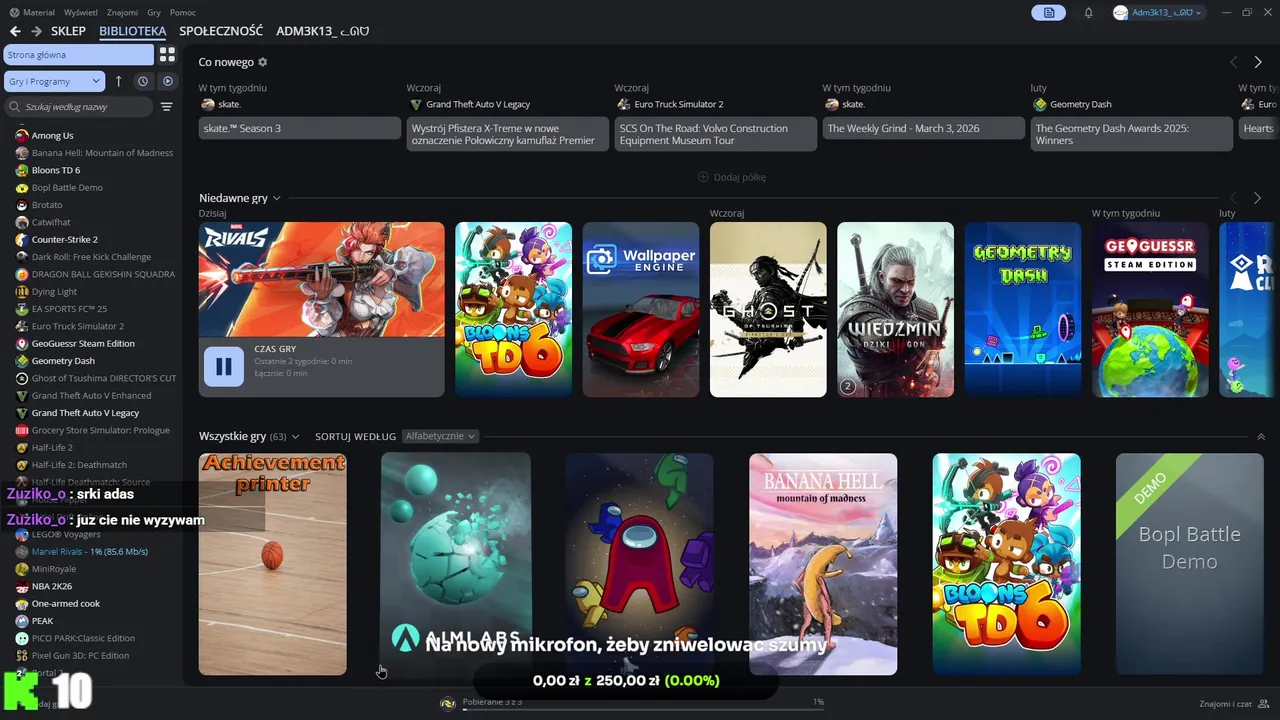Select Among Us in the game list
This screenshot has width=1280, height=720.
pos(52,135)
